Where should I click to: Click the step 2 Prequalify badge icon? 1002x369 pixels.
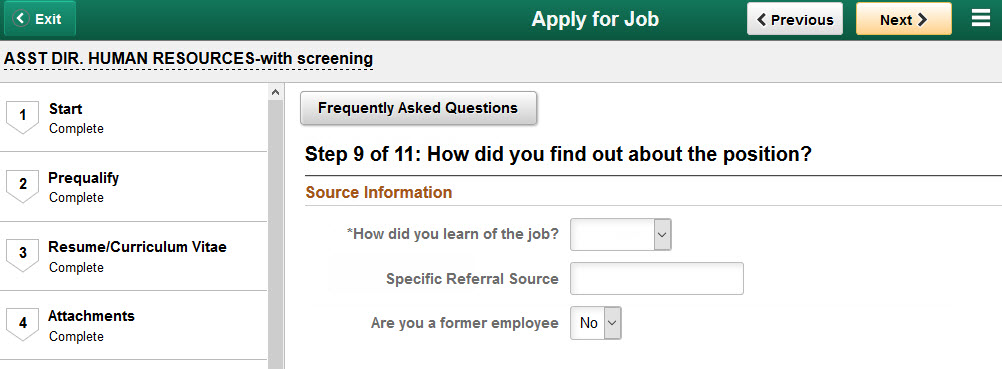point(23,186)
